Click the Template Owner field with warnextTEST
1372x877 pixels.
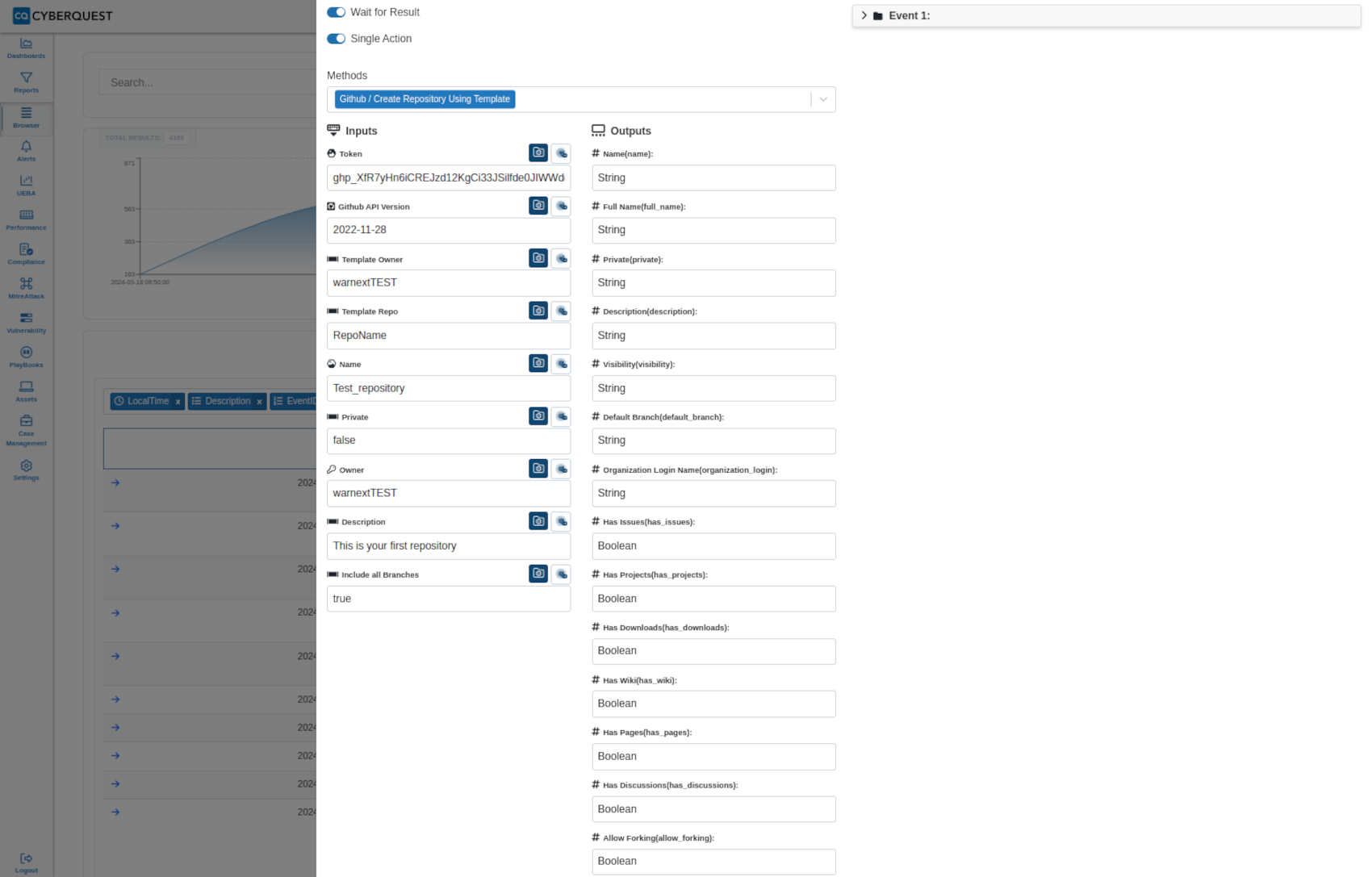click(449, 283)
